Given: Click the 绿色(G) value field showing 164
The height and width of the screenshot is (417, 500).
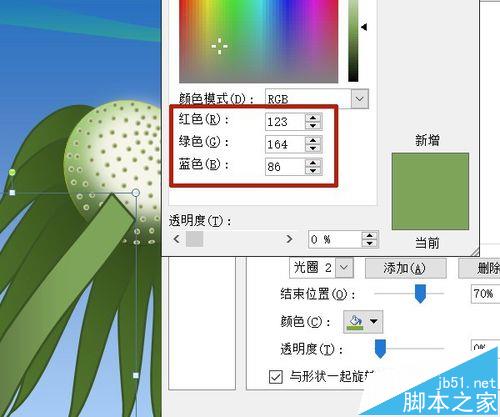Looking at the screenshot, I should tap(285, 144).
